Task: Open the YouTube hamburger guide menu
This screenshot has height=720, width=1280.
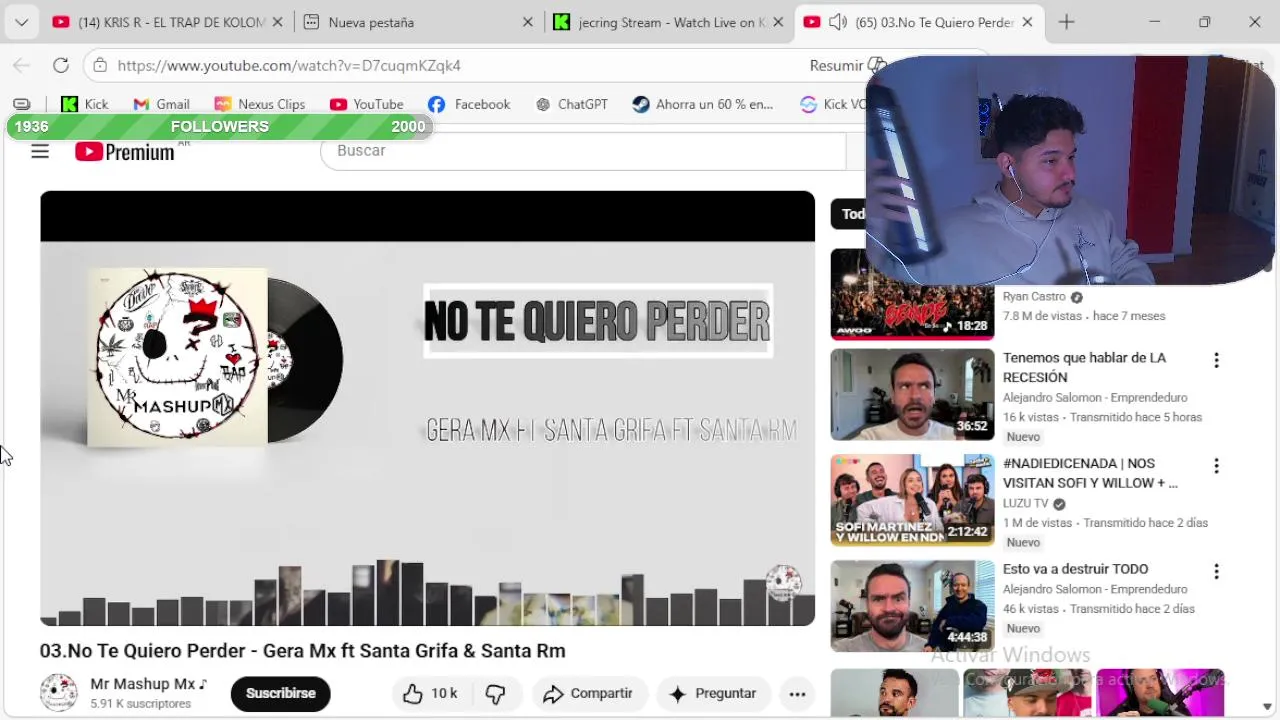Action: (40, 151)
